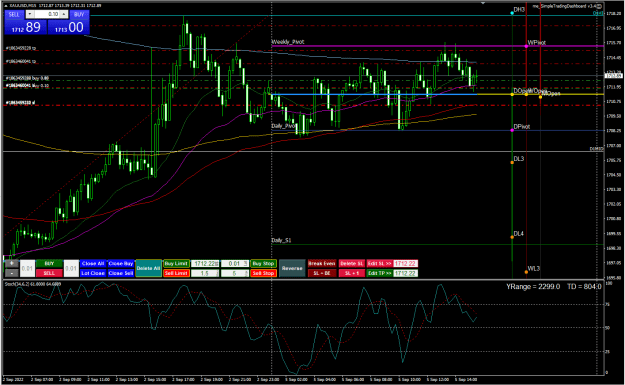The image size is (625, 385).
Task: Click the plus button on dashboard
Action: (x=12, y=263)
